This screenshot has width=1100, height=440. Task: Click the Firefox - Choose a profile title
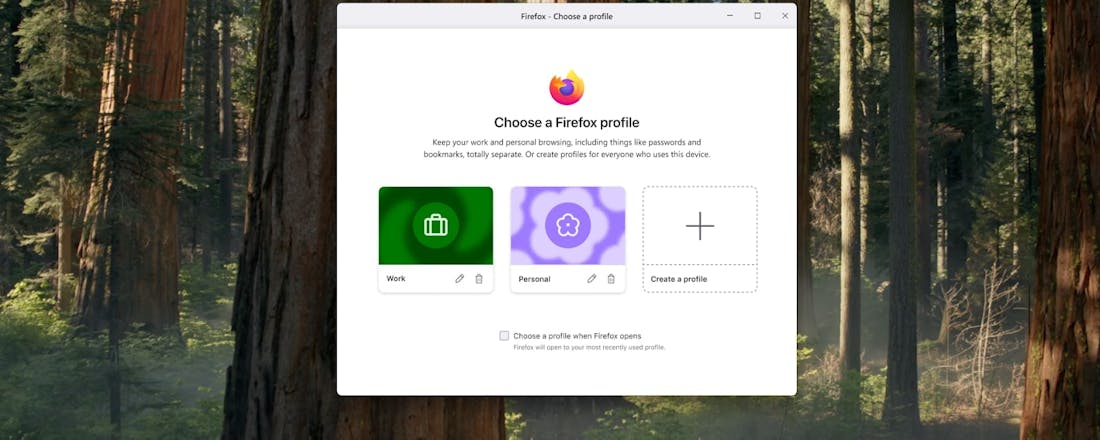click(567, 16)
